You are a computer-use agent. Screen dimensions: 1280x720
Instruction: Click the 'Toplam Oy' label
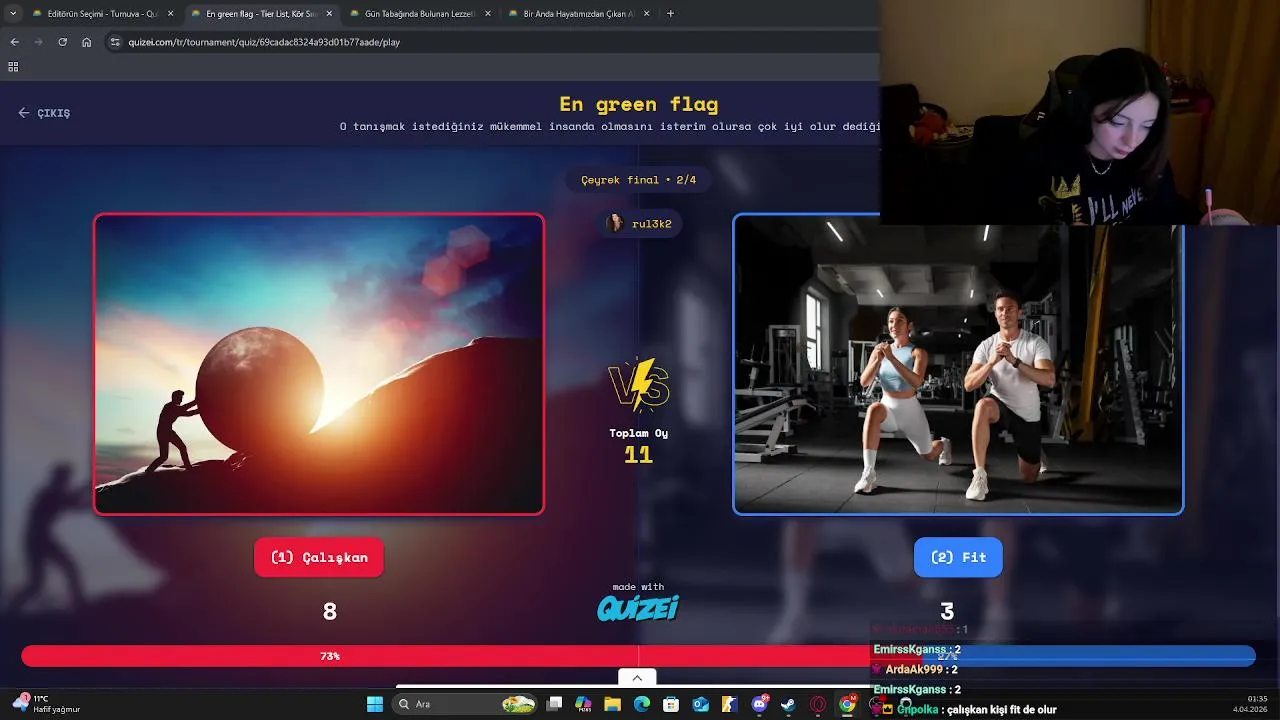point(638,433)
